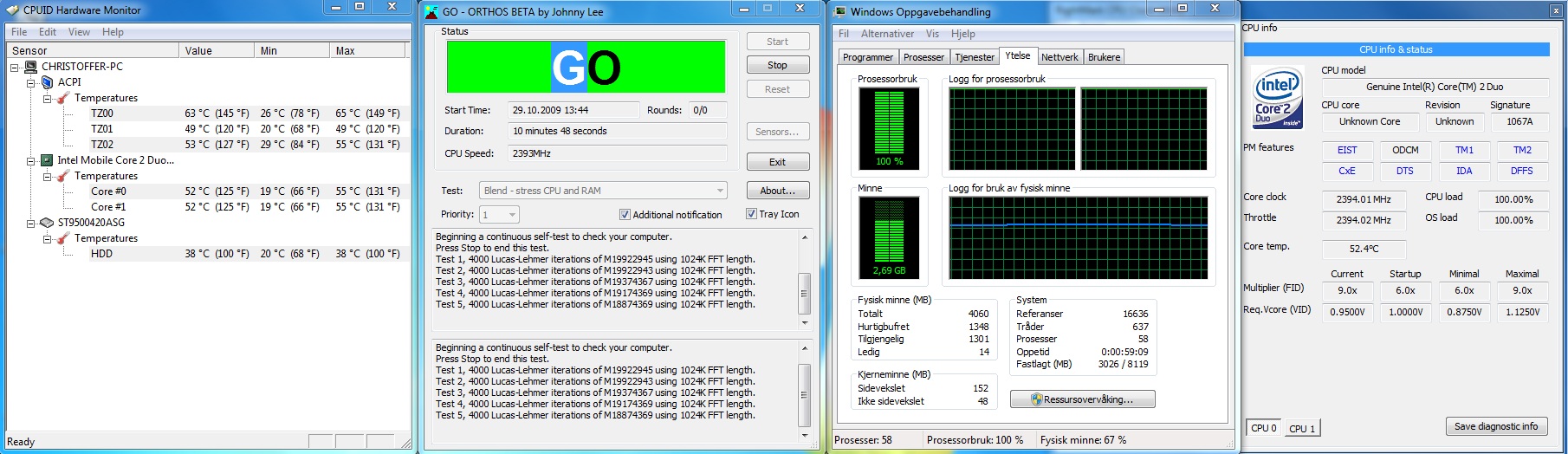Click the Max column header in Hardware Monitor
The width and height of the screenshot is (1568, 454).
point(369,51)
